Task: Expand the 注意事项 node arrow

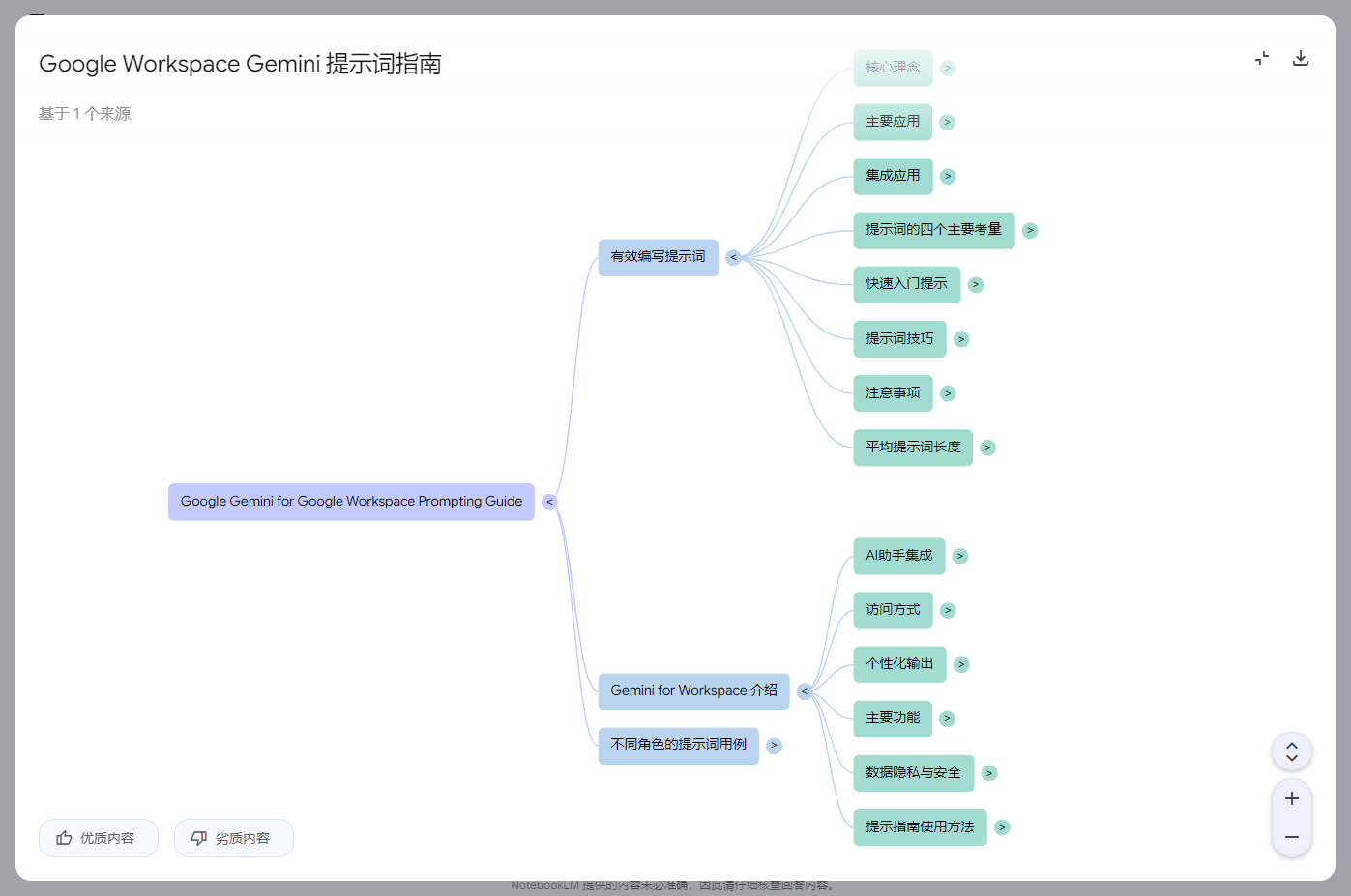Action: (948, 393)
